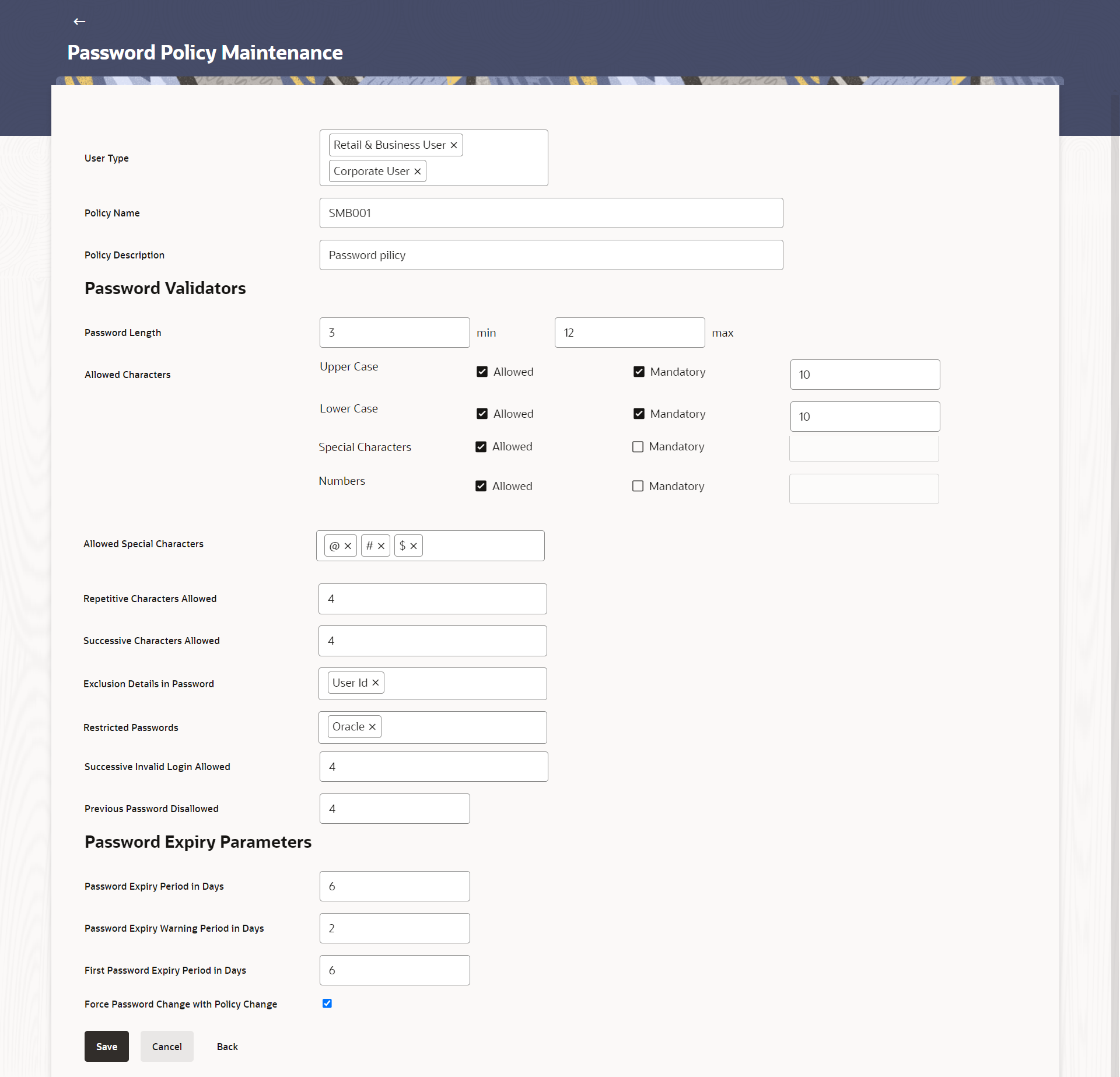
Task: Remove # special character chip
Action: pos(381,546)
